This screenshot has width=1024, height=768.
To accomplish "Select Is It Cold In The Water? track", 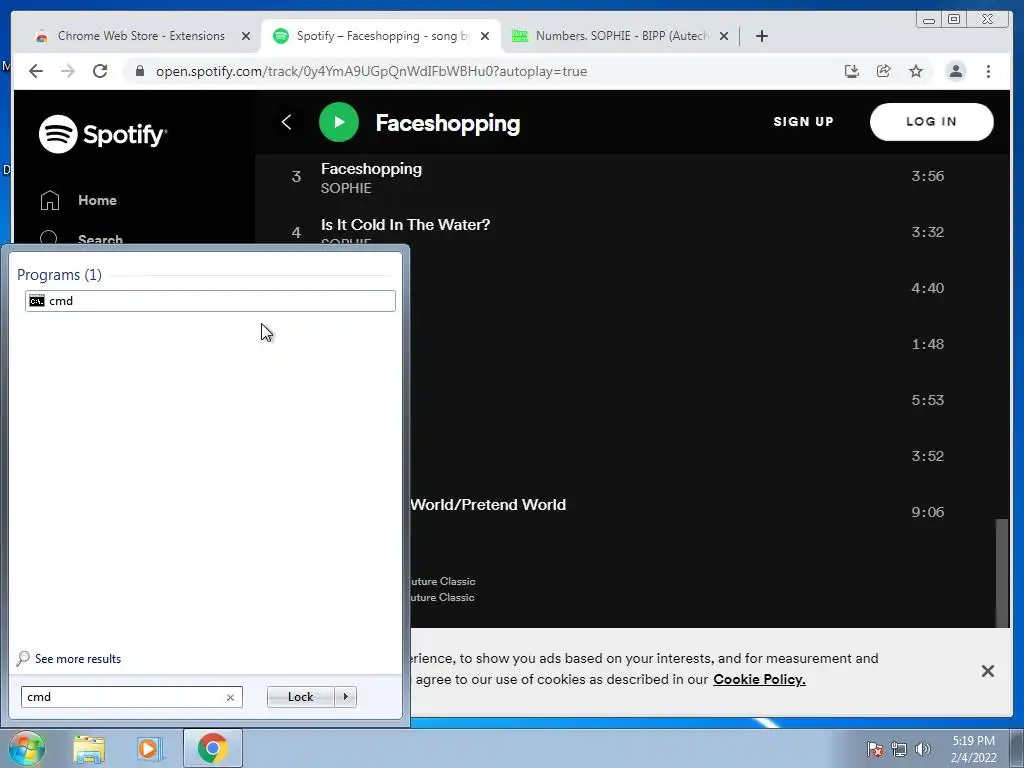I will 405,225.
